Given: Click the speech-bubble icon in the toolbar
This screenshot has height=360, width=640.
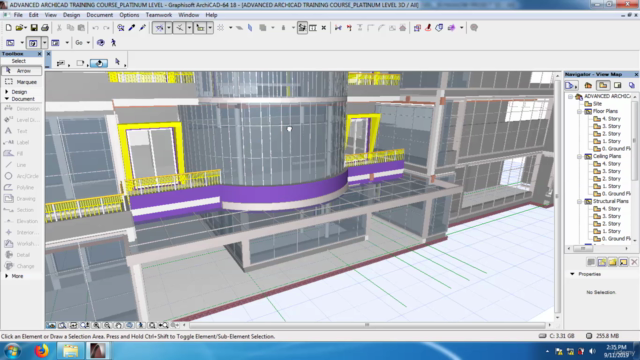Looking at the screenshot, I should 474,28.
